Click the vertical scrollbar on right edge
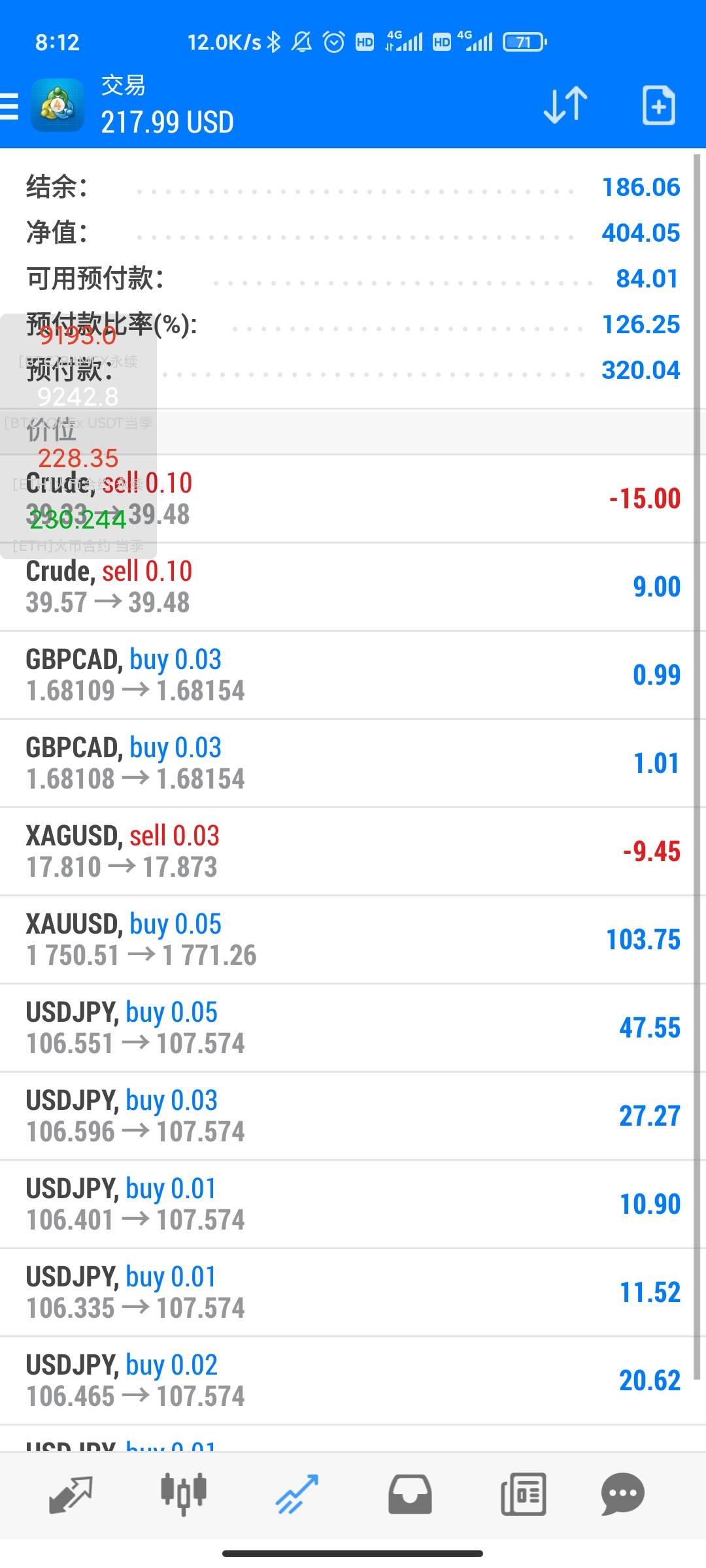This screenshot has width=706, height=1568. tap(697, 764)
